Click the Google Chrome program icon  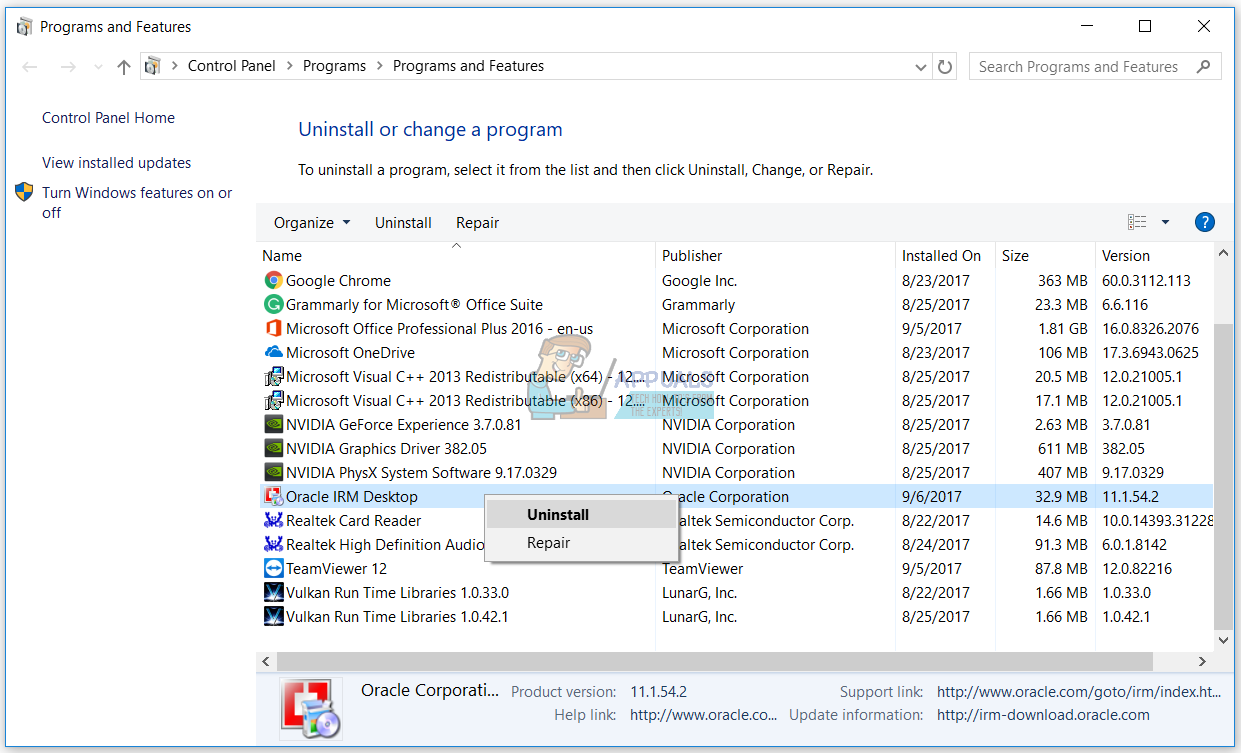click(x=273, y=281)
